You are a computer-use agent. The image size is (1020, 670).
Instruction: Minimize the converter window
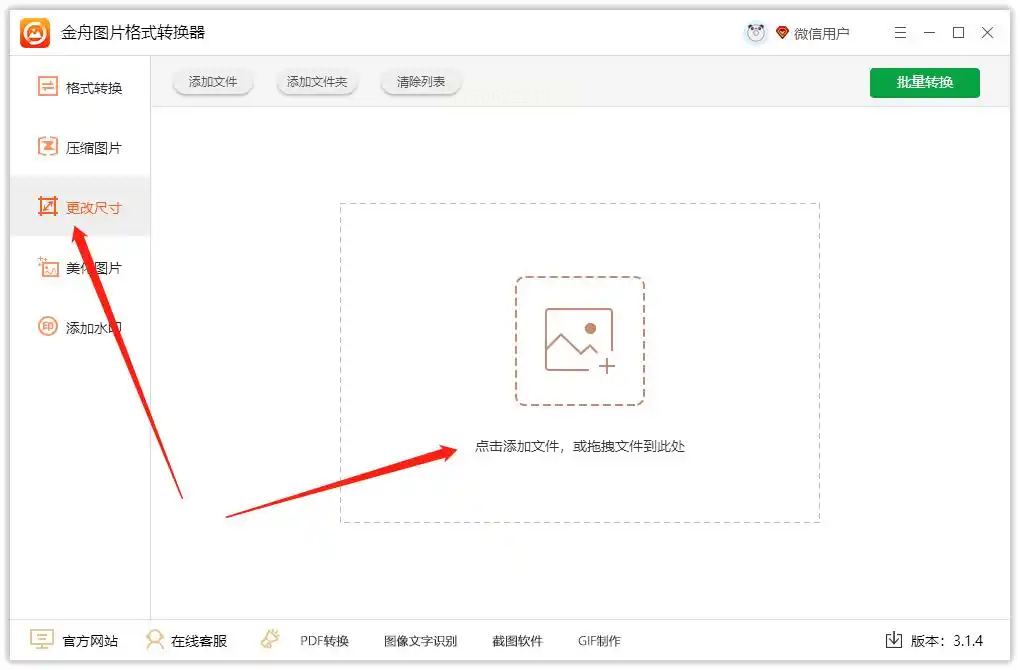tap(930, 33)
